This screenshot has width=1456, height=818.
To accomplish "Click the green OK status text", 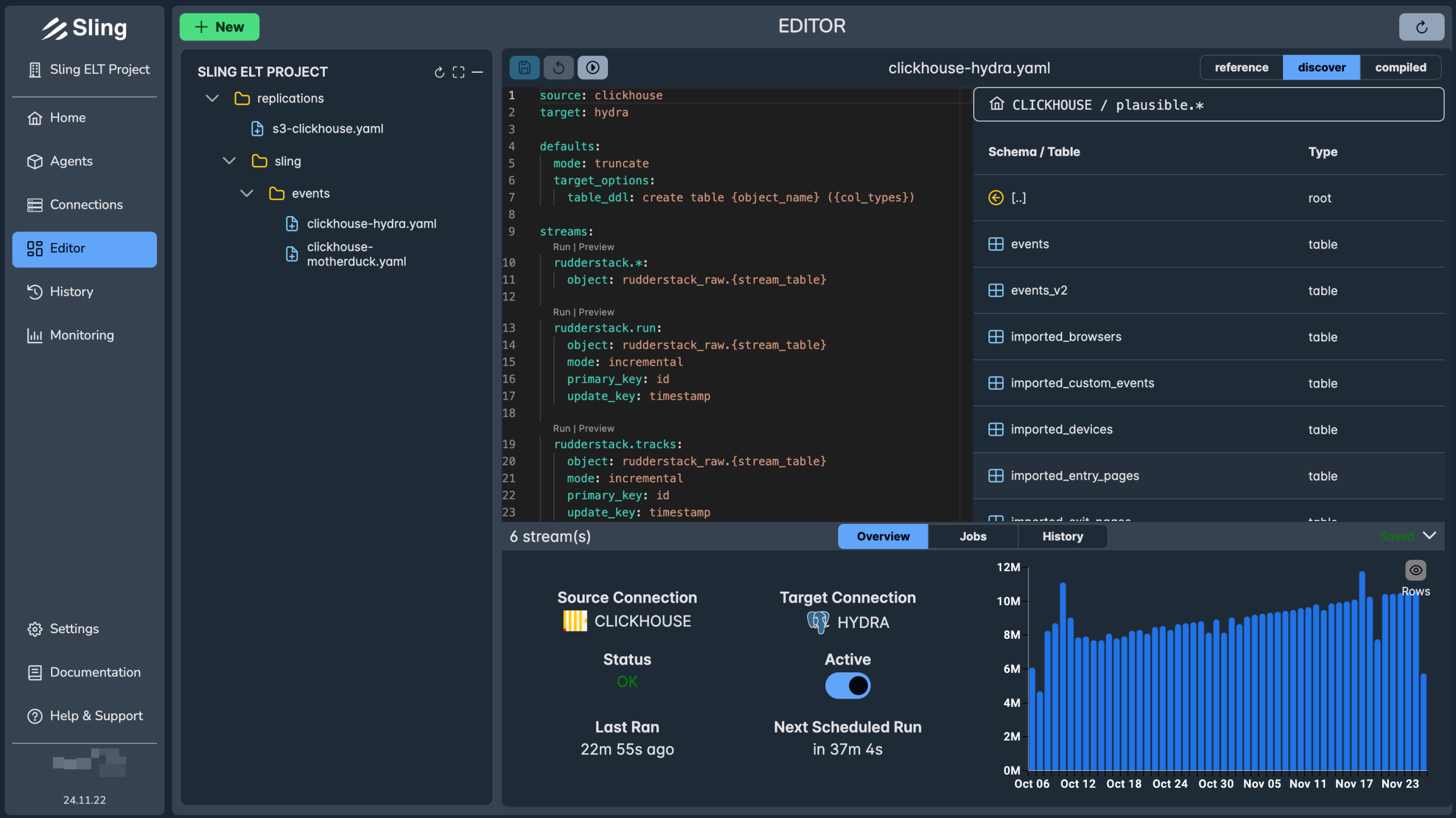I will 627,681.
